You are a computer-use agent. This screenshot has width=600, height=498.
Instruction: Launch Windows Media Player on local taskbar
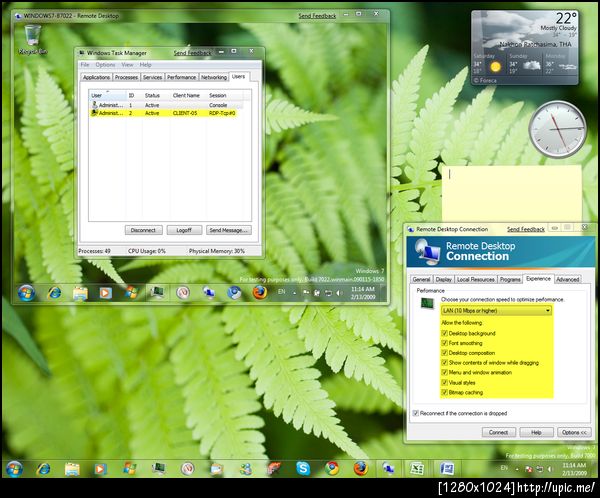pos(100,469)
